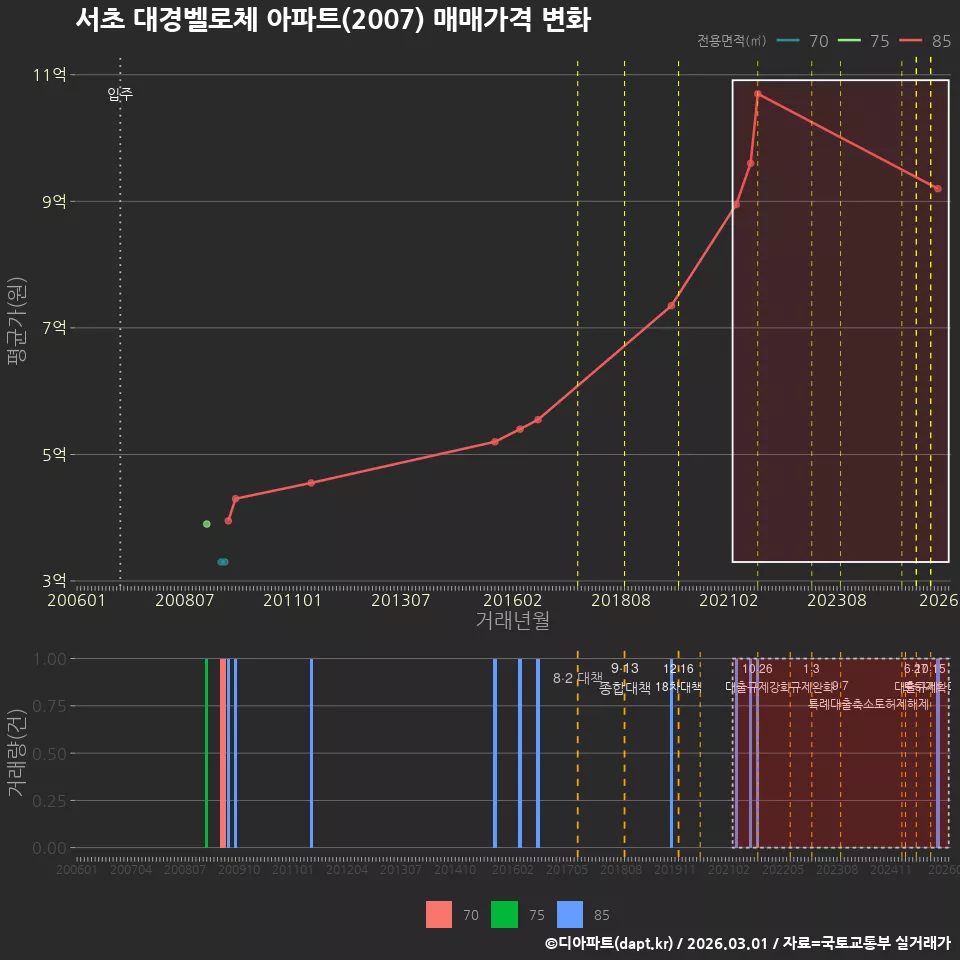Click the 0.00 volume axis label
Viewport: 960px width, 960px height.
[50, 848]
